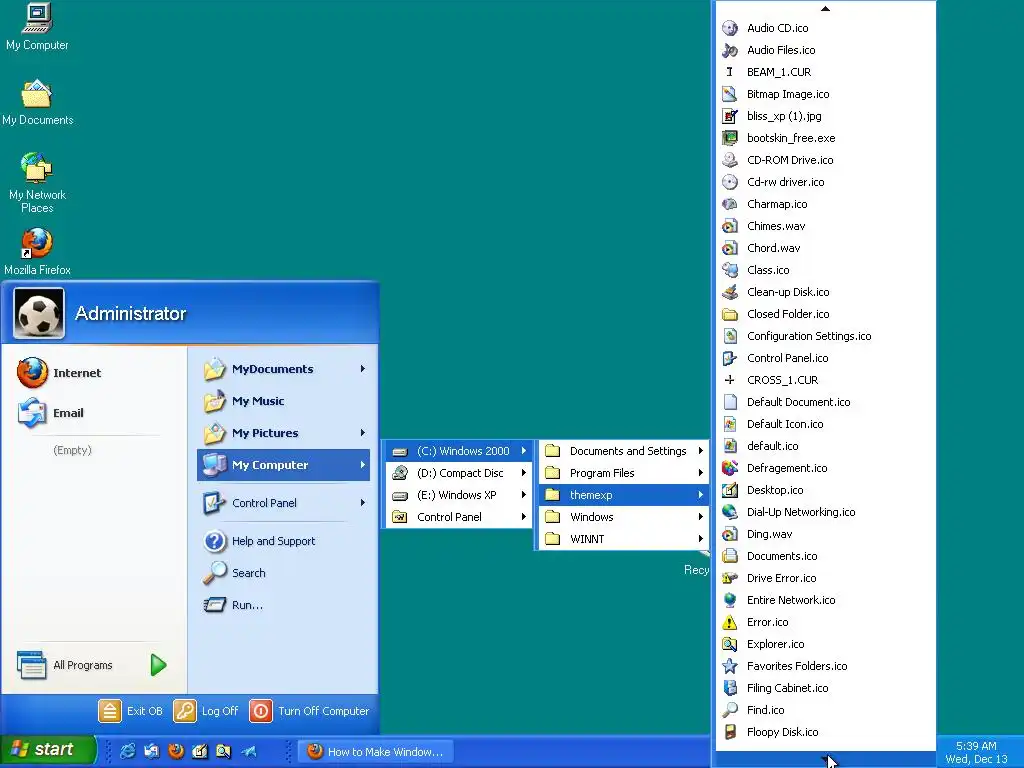
Task: Select Entire Network.ico globe icon
Action: [729, 600]
